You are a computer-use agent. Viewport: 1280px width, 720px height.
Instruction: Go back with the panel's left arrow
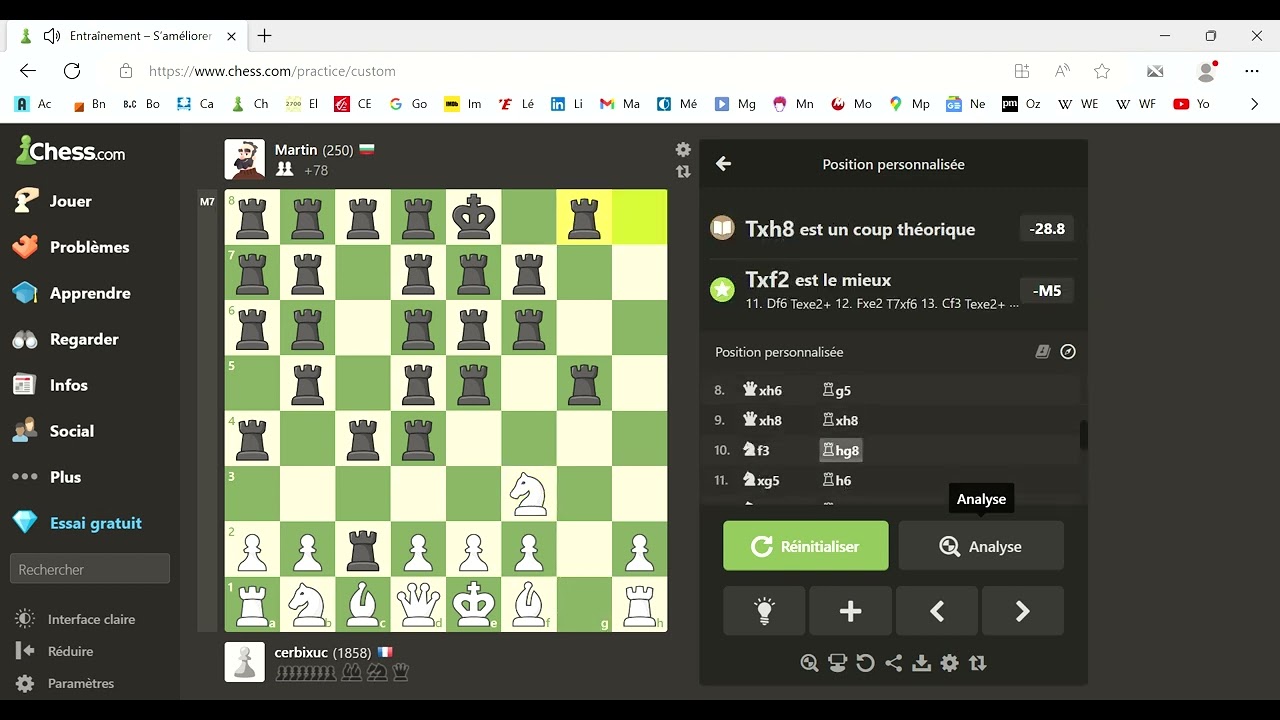tap(724, 164)
